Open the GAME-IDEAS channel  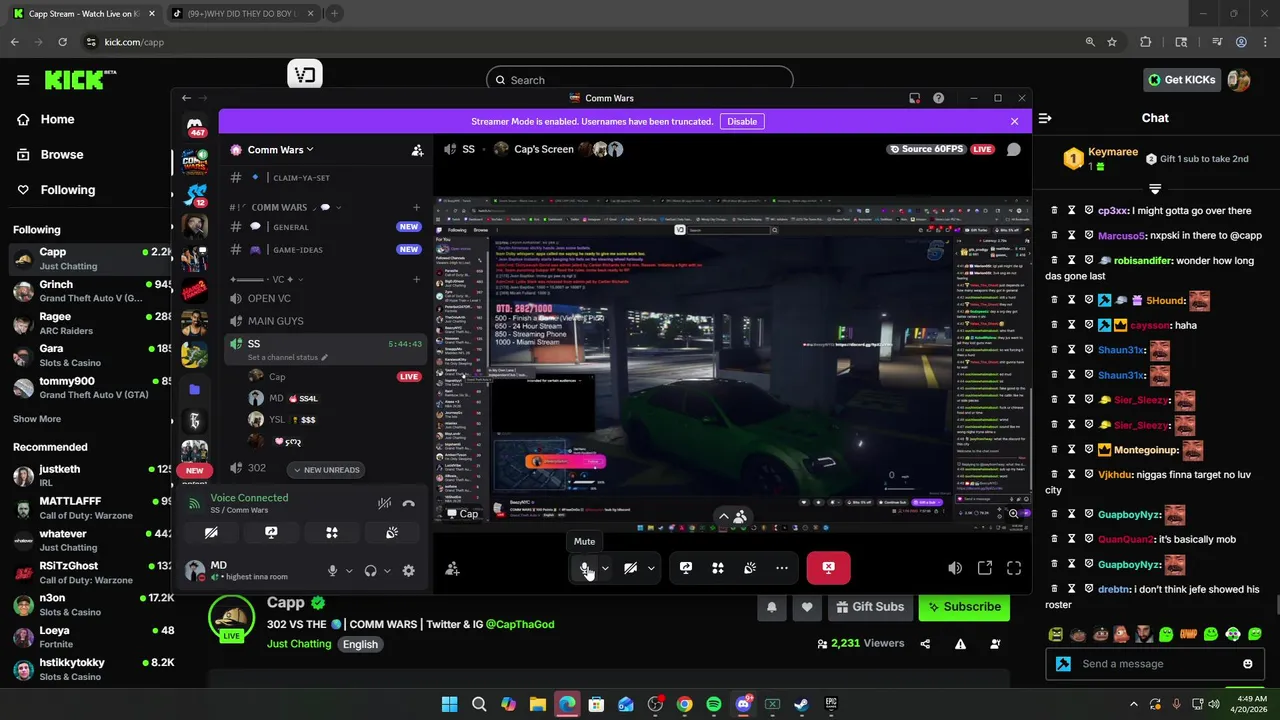(x=324, y=249)
